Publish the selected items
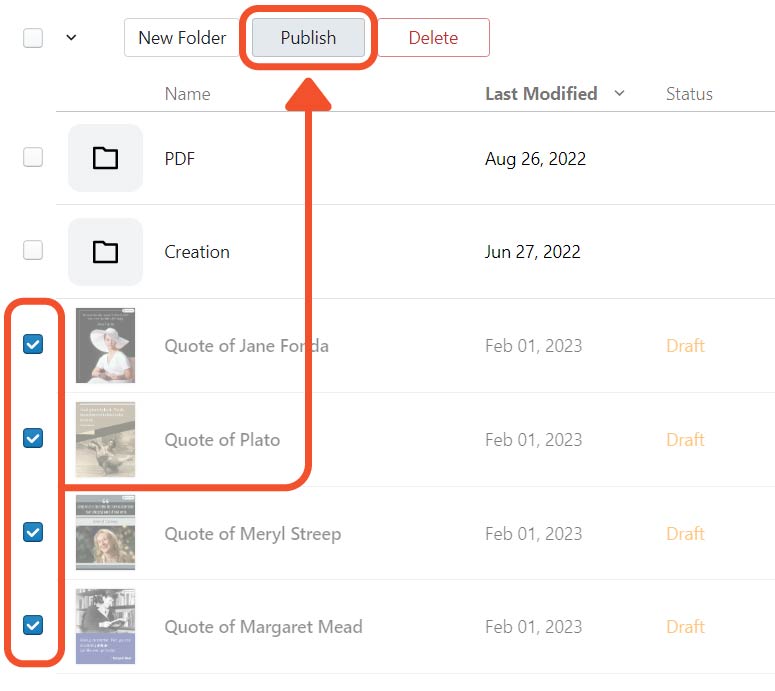 point(308,38)
